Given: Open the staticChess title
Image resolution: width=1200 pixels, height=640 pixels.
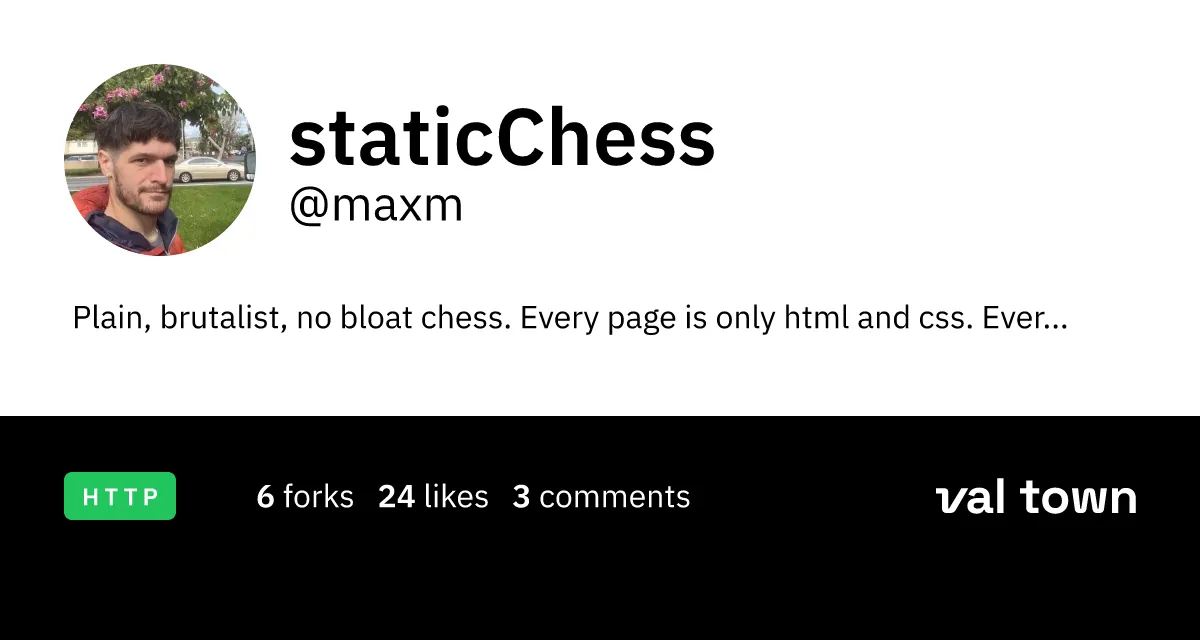Looking at the screenshot, I should tap(502, 139).
